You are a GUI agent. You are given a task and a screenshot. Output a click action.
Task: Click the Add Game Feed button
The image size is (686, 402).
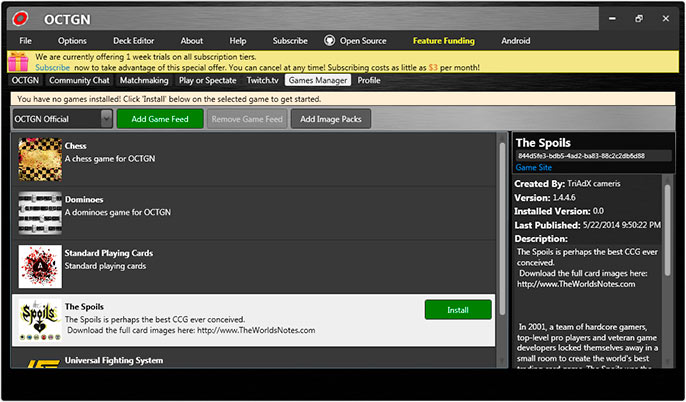pyautogui.click(x=160, y=119)
